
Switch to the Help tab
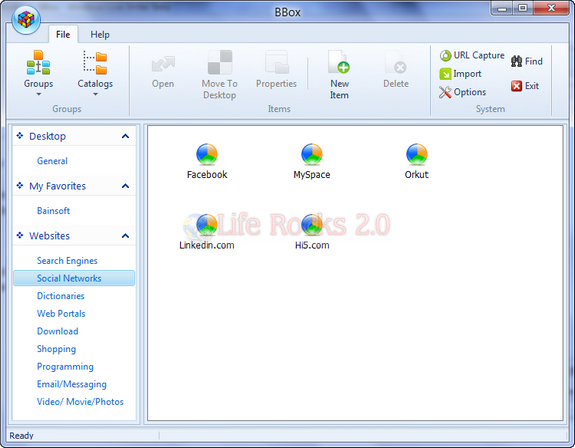click(x=100, y=35)
